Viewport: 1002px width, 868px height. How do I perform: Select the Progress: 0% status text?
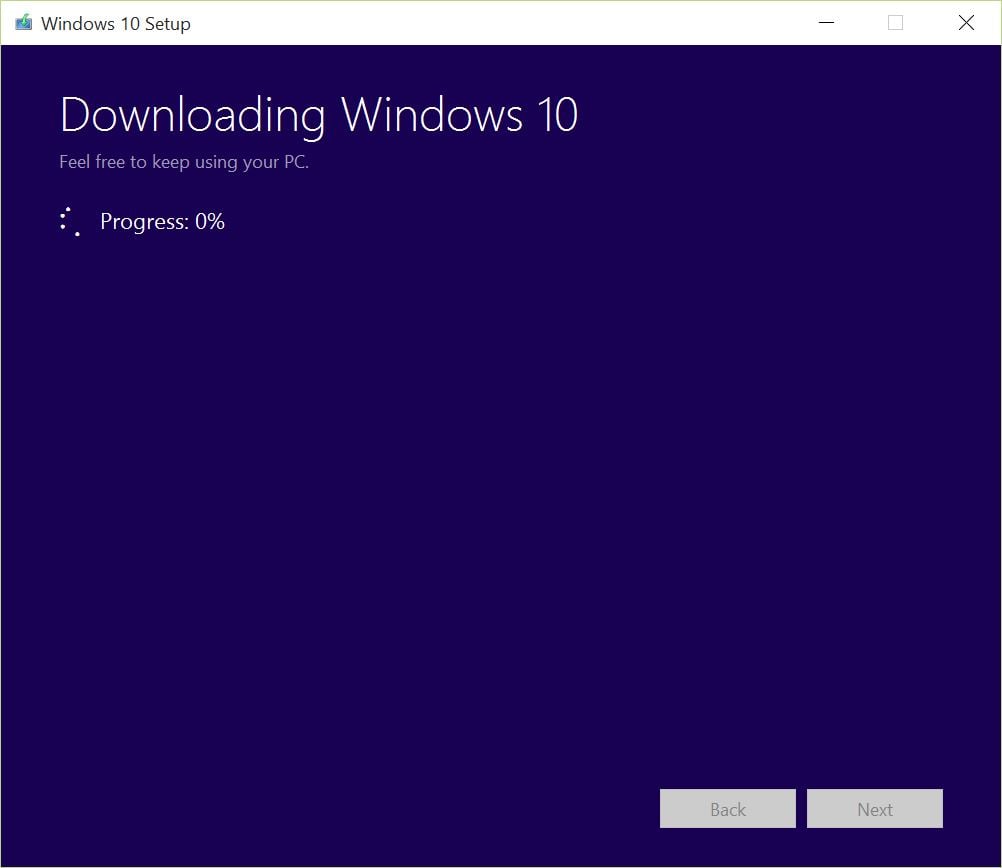coord(162,221)
